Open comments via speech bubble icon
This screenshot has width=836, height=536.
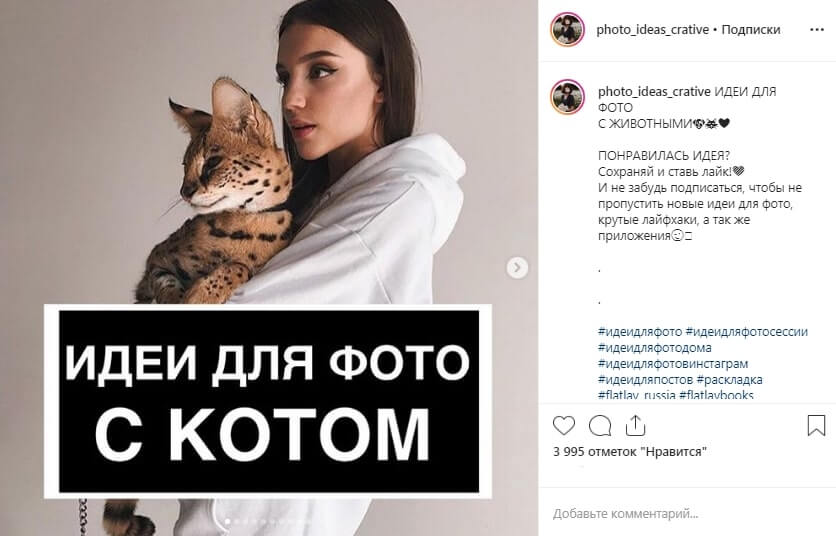600,426
